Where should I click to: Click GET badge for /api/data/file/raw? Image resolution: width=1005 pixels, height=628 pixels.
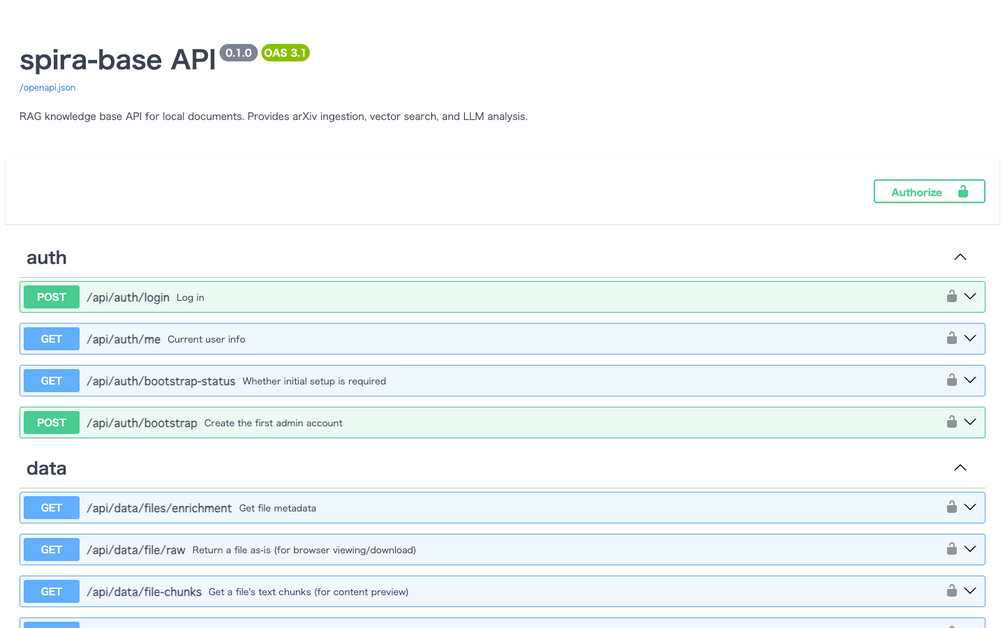click(51, 550)
